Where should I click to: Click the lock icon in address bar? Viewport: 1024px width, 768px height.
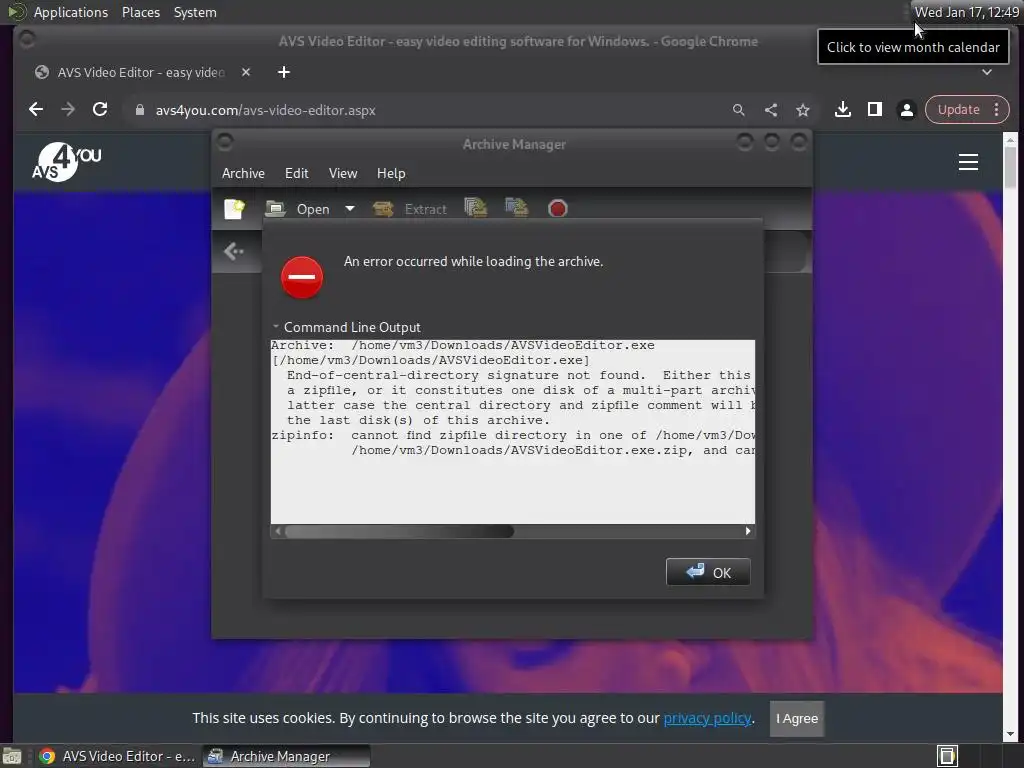click(x=139, y=110)
